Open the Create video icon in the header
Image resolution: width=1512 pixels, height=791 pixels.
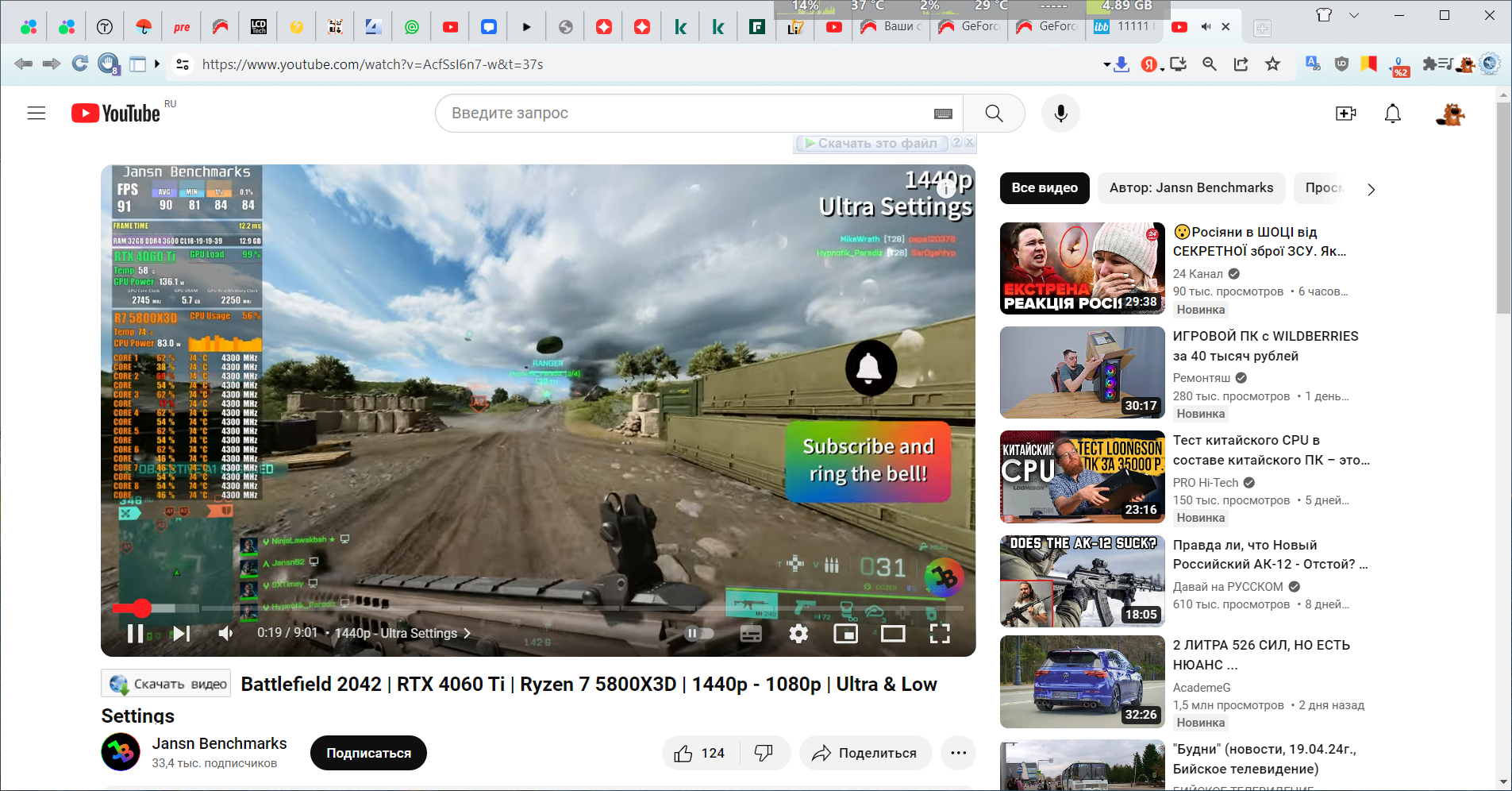1346,114
